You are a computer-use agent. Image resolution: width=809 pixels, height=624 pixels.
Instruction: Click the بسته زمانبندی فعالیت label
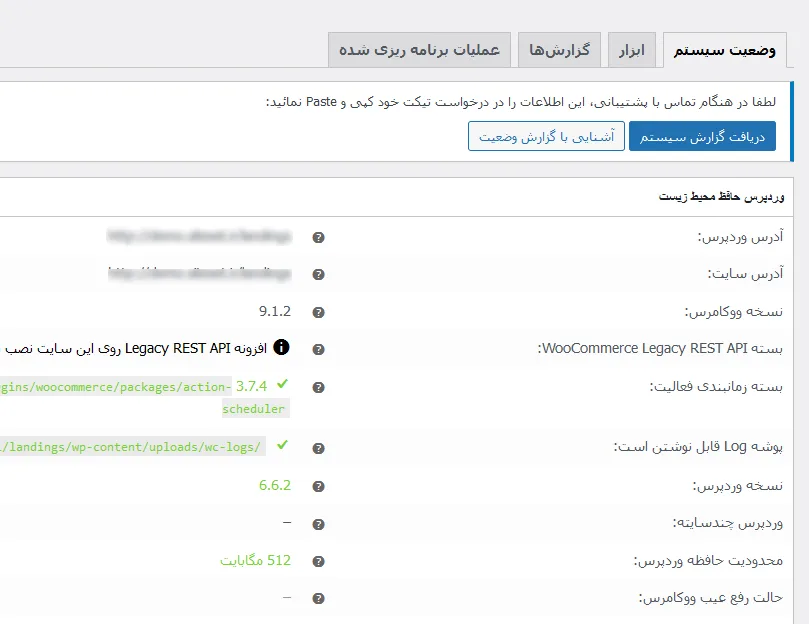(x=716, y=386)
